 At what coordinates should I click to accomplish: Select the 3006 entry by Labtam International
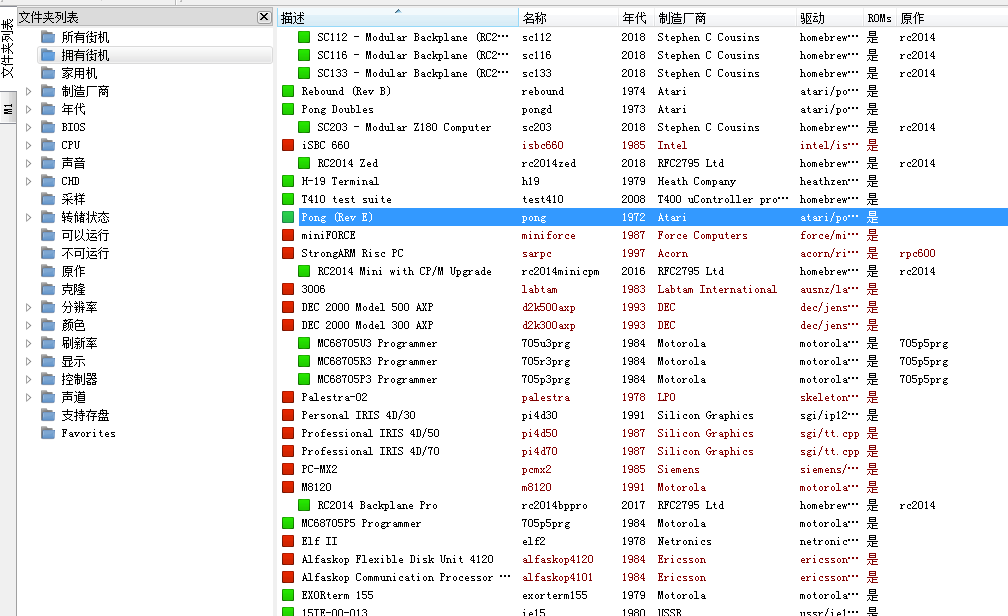pyautogui.click(x=313, y=289)
